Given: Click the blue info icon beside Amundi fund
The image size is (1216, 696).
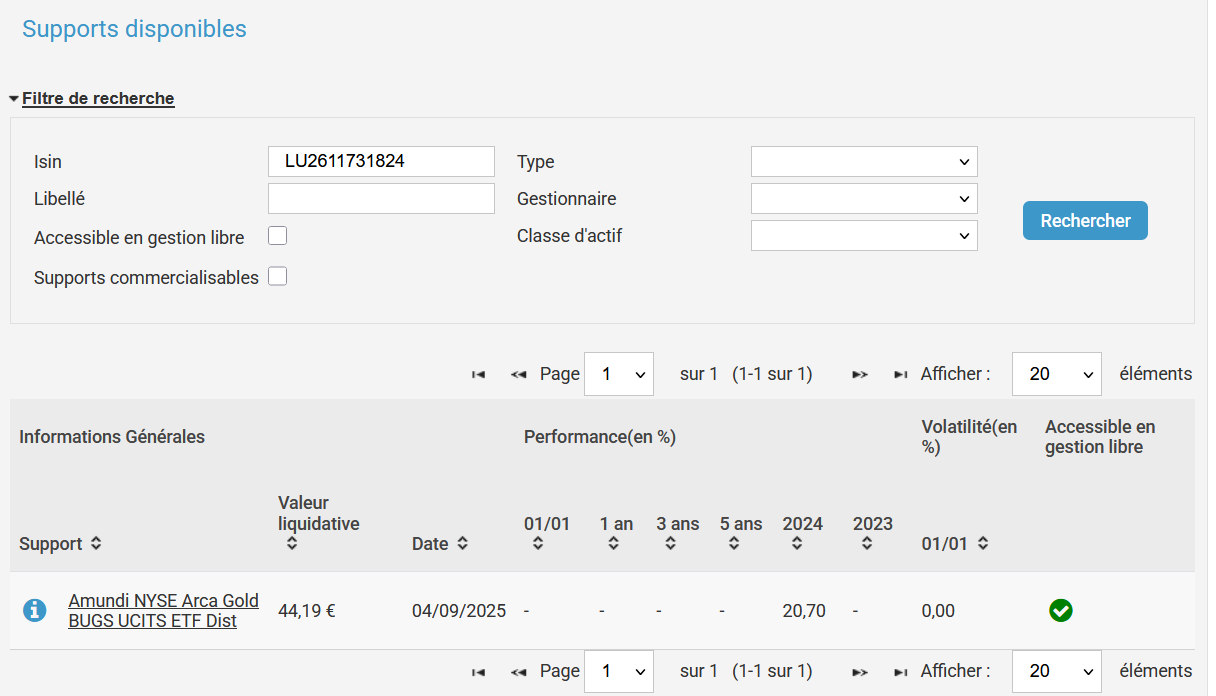Looking at the screenshot, I should 35,610.
